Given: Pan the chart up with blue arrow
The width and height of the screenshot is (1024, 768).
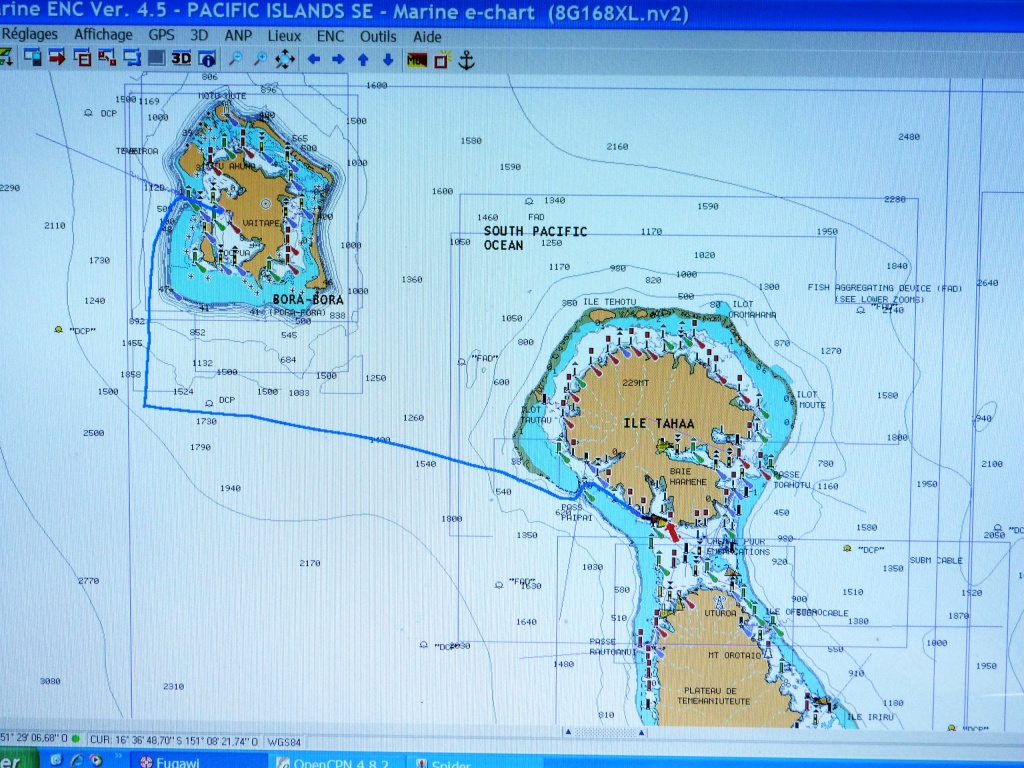Looking at the screenshot, I should [x=363, y=60].
